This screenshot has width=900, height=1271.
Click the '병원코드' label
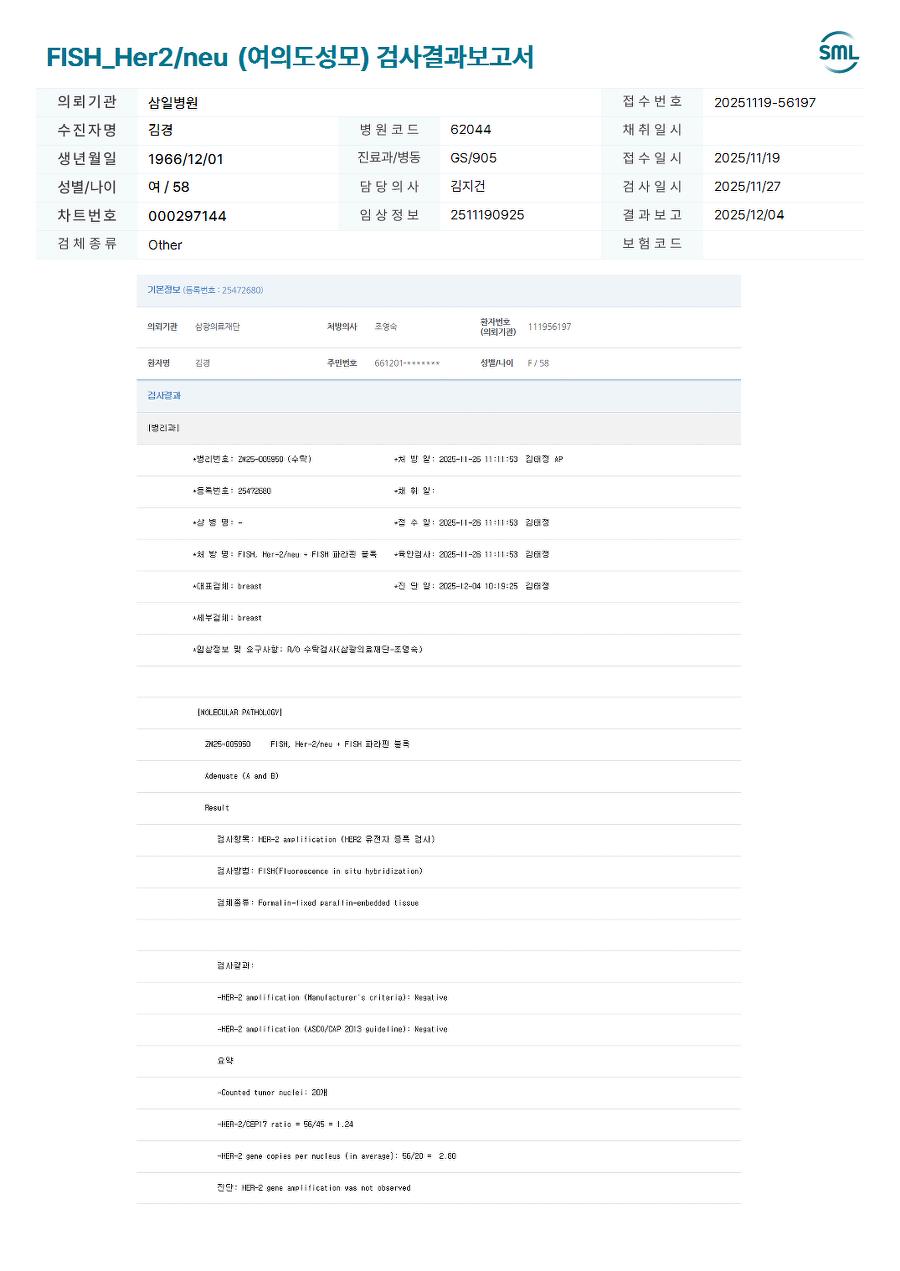tap(389, 130)
